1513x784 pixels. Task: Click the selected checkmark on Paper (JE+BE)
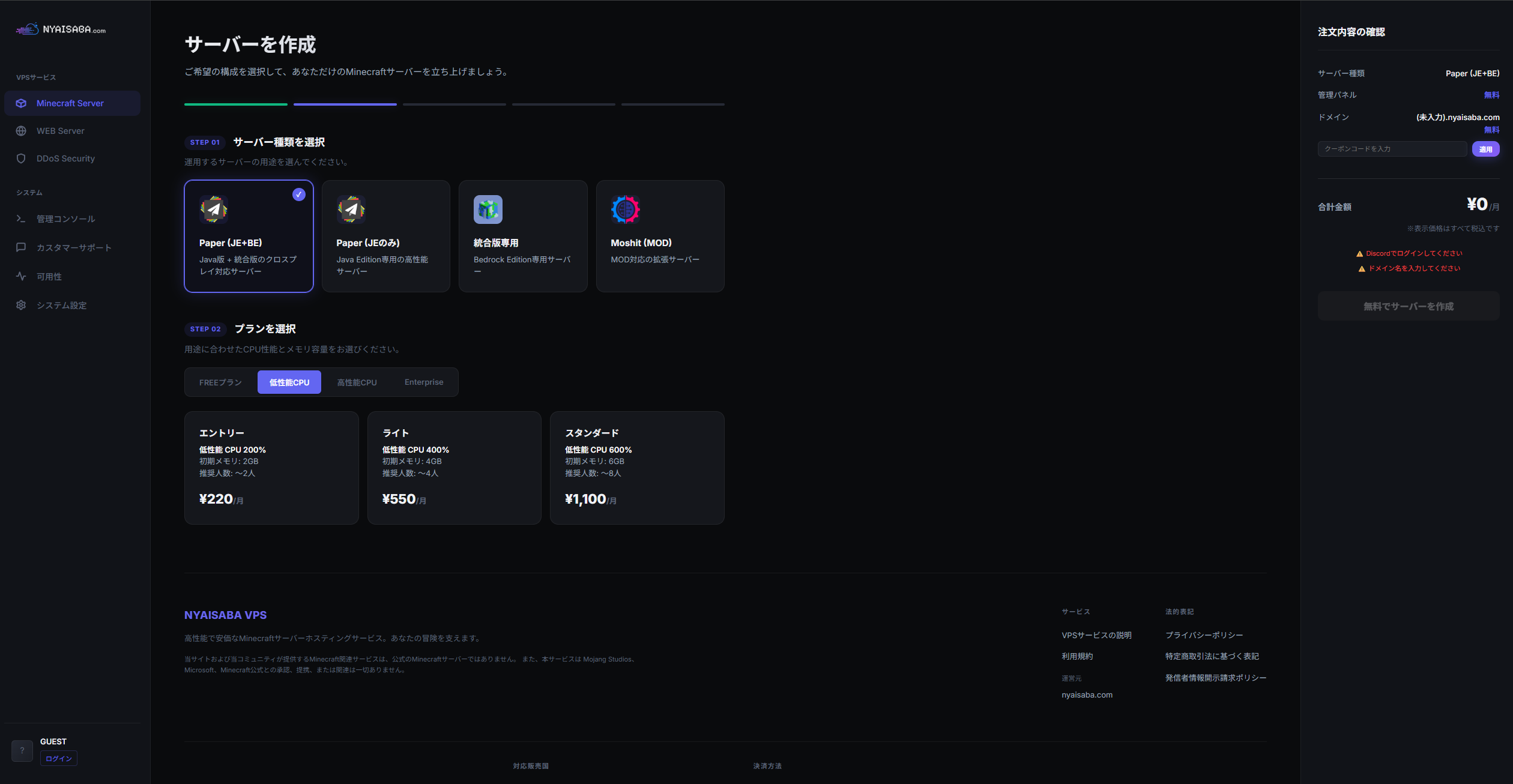point(299,194)
